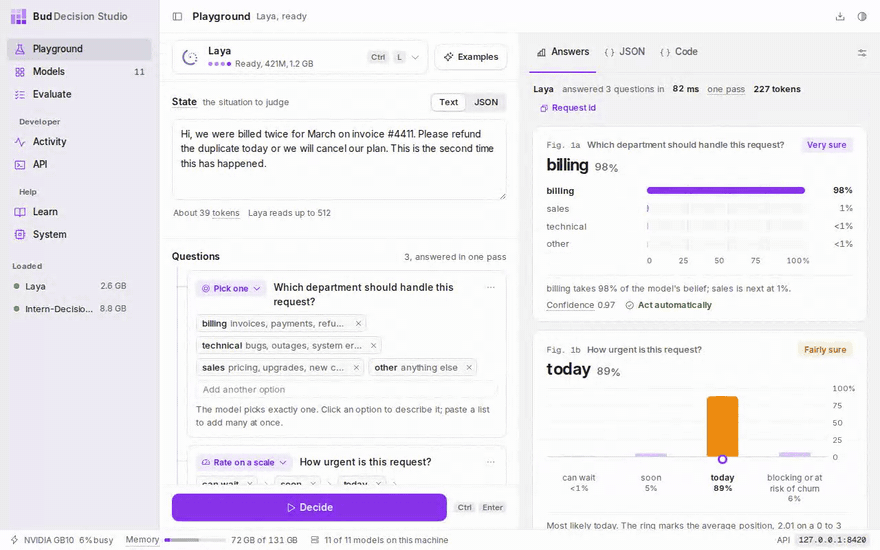The image size is (880, 550).
Task: Click the Decide button
Action: 309,507
